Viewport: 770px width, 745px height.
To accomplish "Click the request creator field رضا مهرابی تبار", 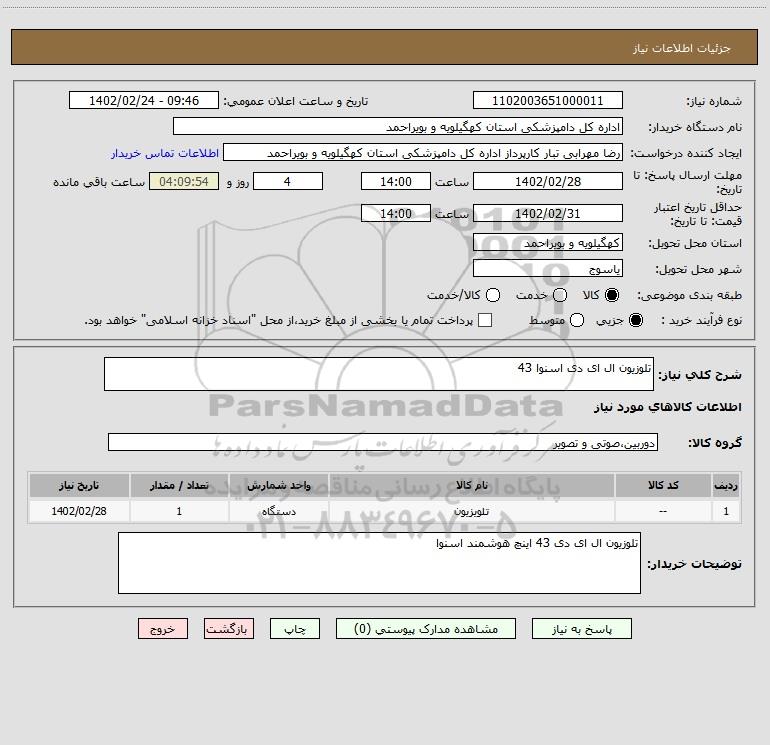I will click(x=423, y=153).
